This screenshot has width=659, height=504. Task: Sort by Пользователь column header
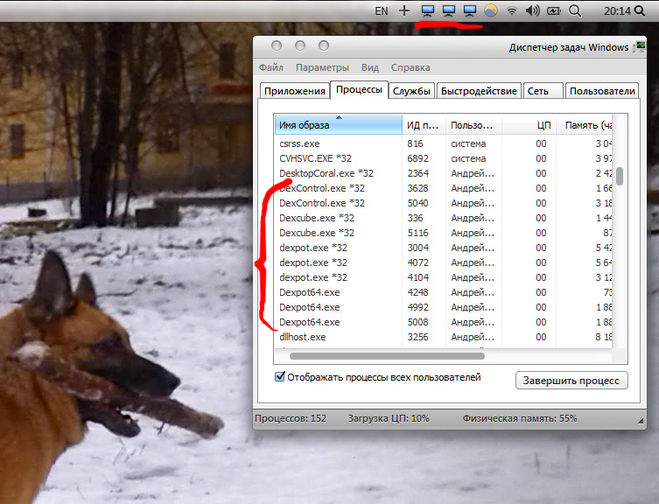pos(473,125)
